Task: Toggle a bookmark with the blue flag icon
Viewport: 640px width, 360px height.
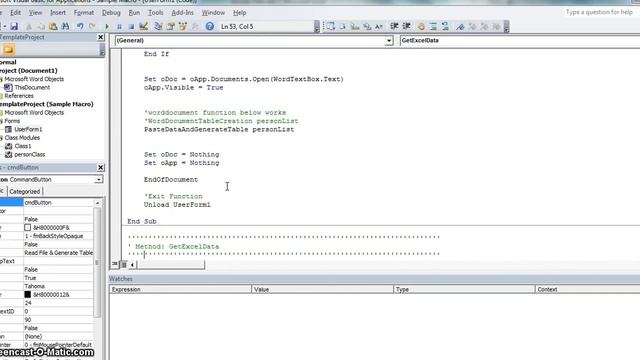Action: coord(460,27)
